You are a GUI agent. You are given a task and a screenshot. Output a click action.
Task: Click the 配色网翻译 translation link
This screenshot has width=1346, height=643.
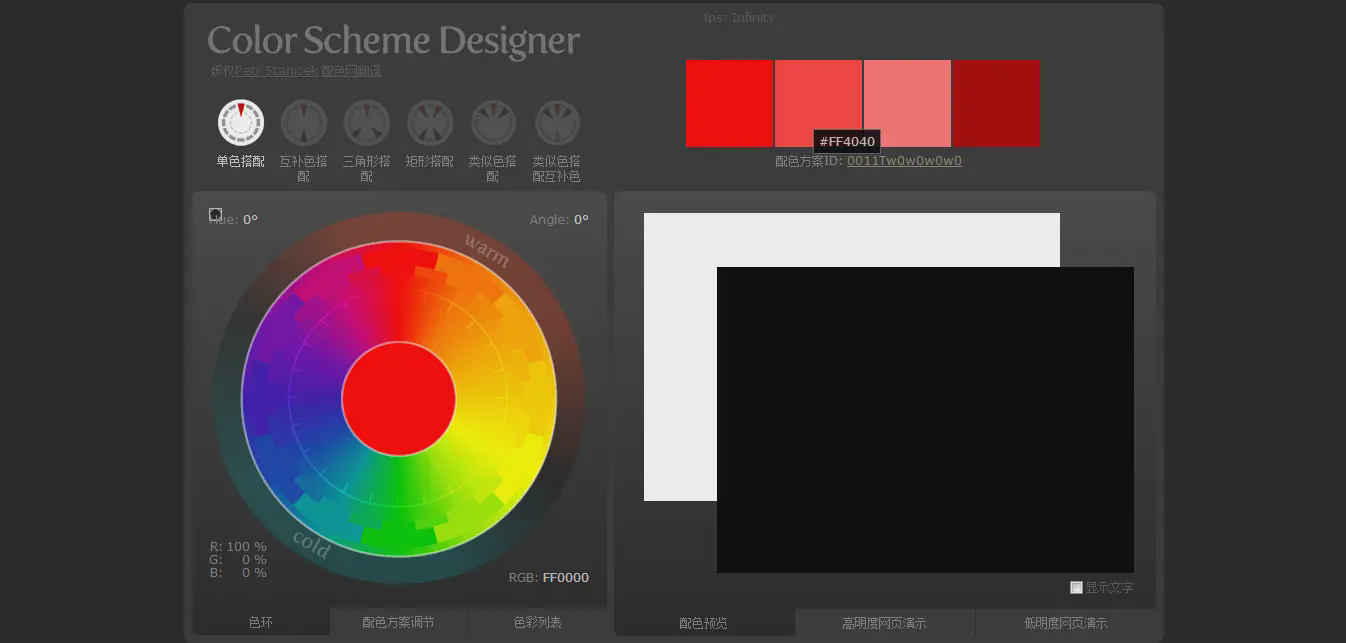[351, 71]
